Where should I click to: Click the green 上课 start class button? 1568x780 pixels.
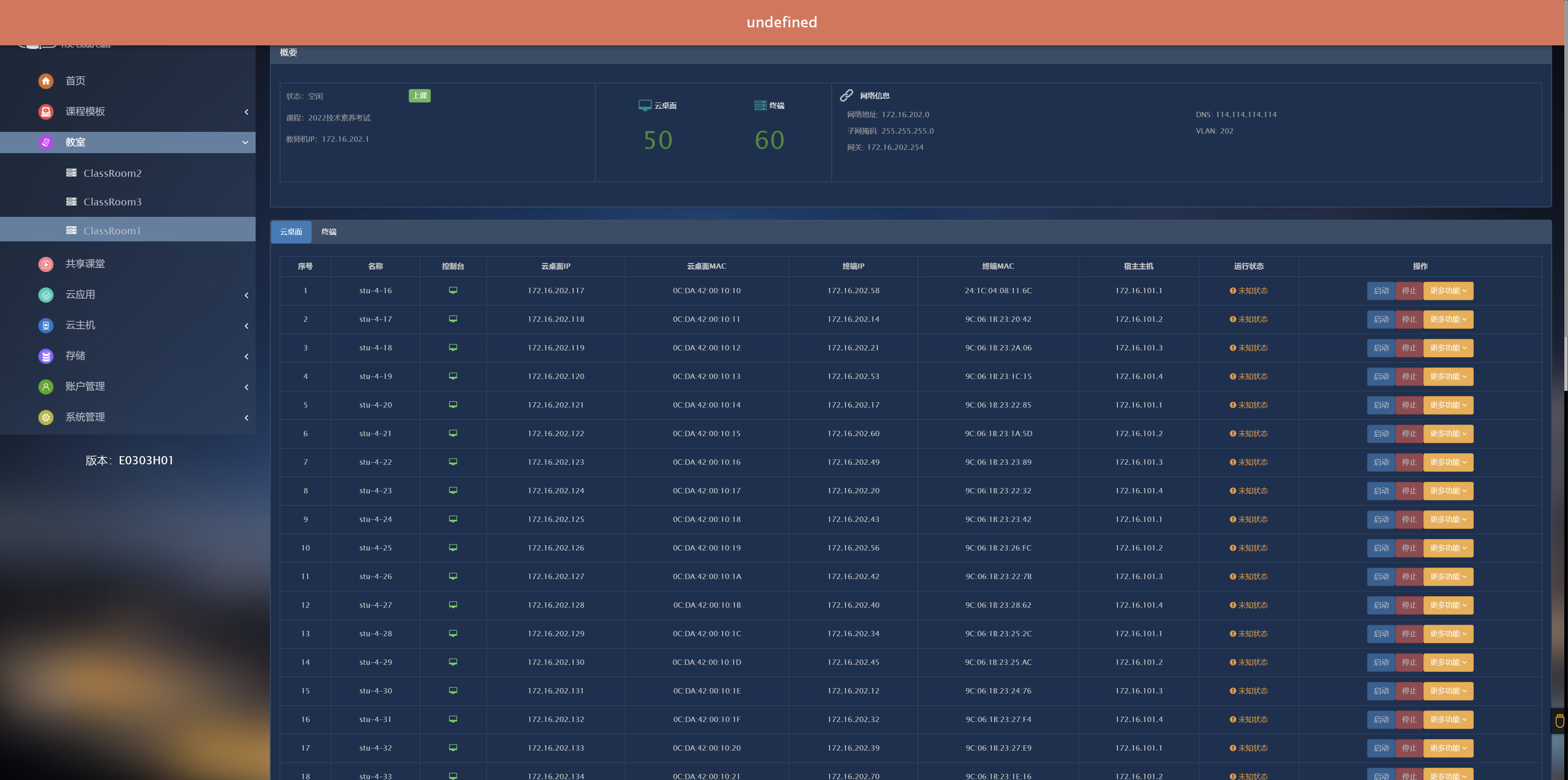tap(419, 96)
